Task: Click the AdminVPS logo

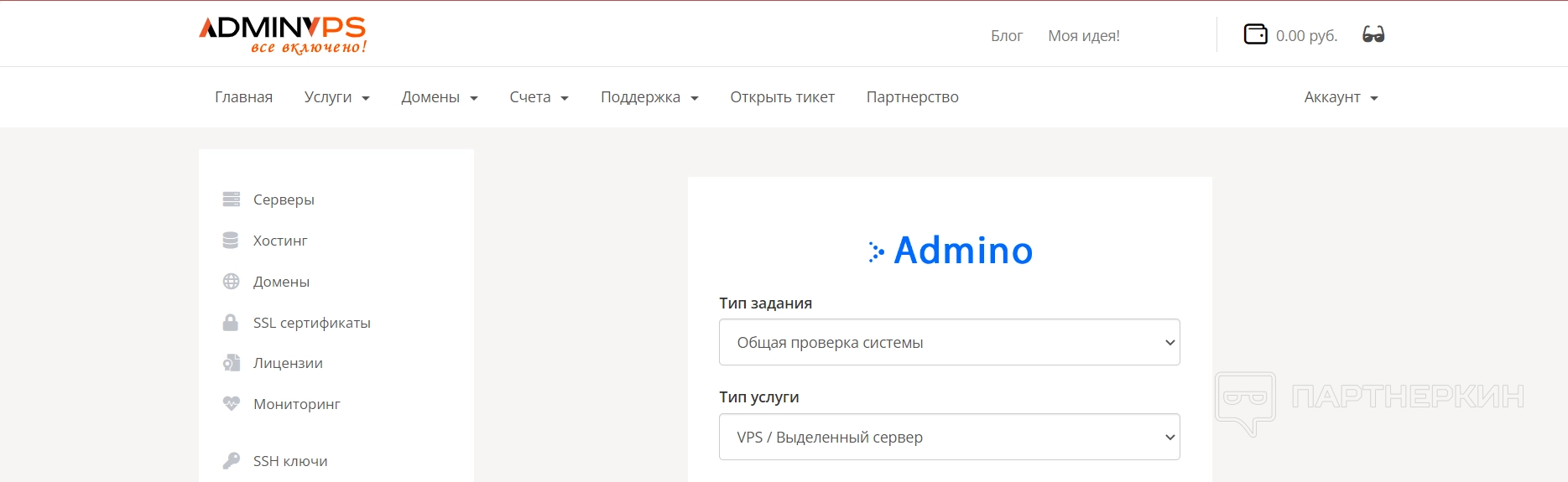Action: pyautogui.click(x=282, y=35)
